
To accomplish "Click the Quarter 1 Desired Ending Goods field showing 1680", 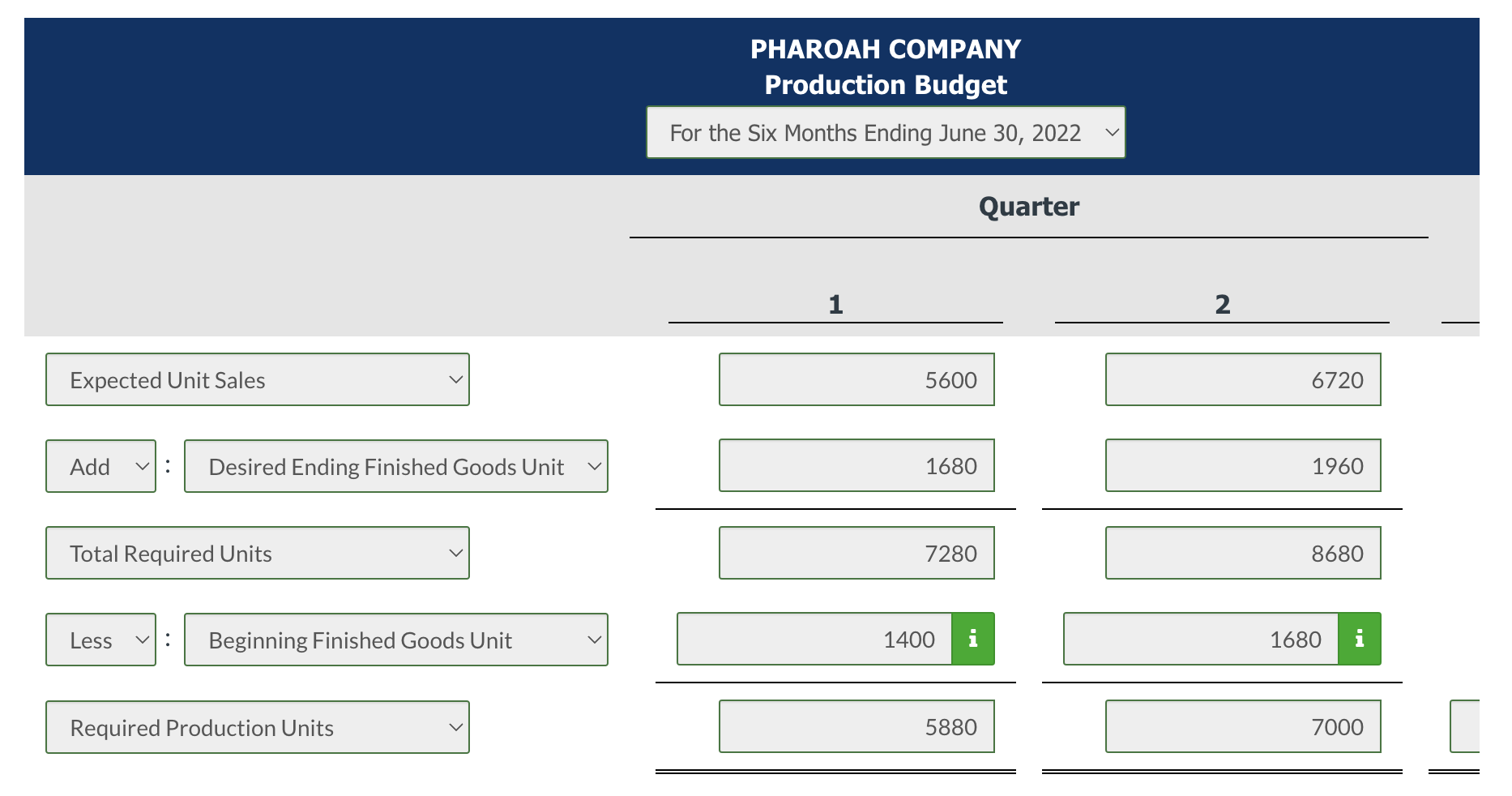I will [x=856, y=466].
